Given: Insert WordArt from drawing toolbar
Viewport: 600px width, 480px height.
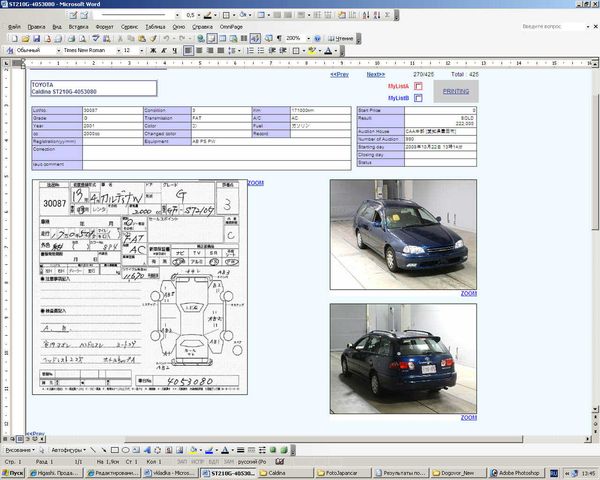Looking at the screenshot, I should click(147, 450).
